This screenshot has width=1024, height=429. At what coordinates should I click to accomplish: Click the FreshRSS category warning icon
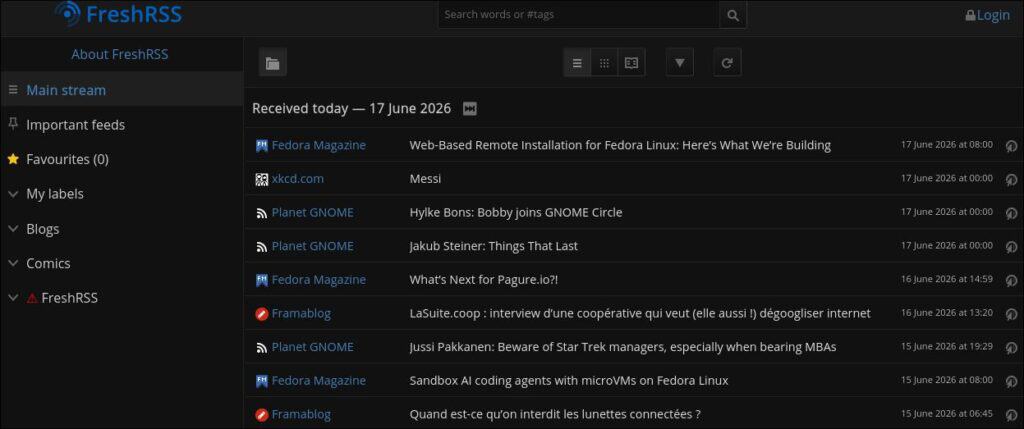tap(32, 298)
